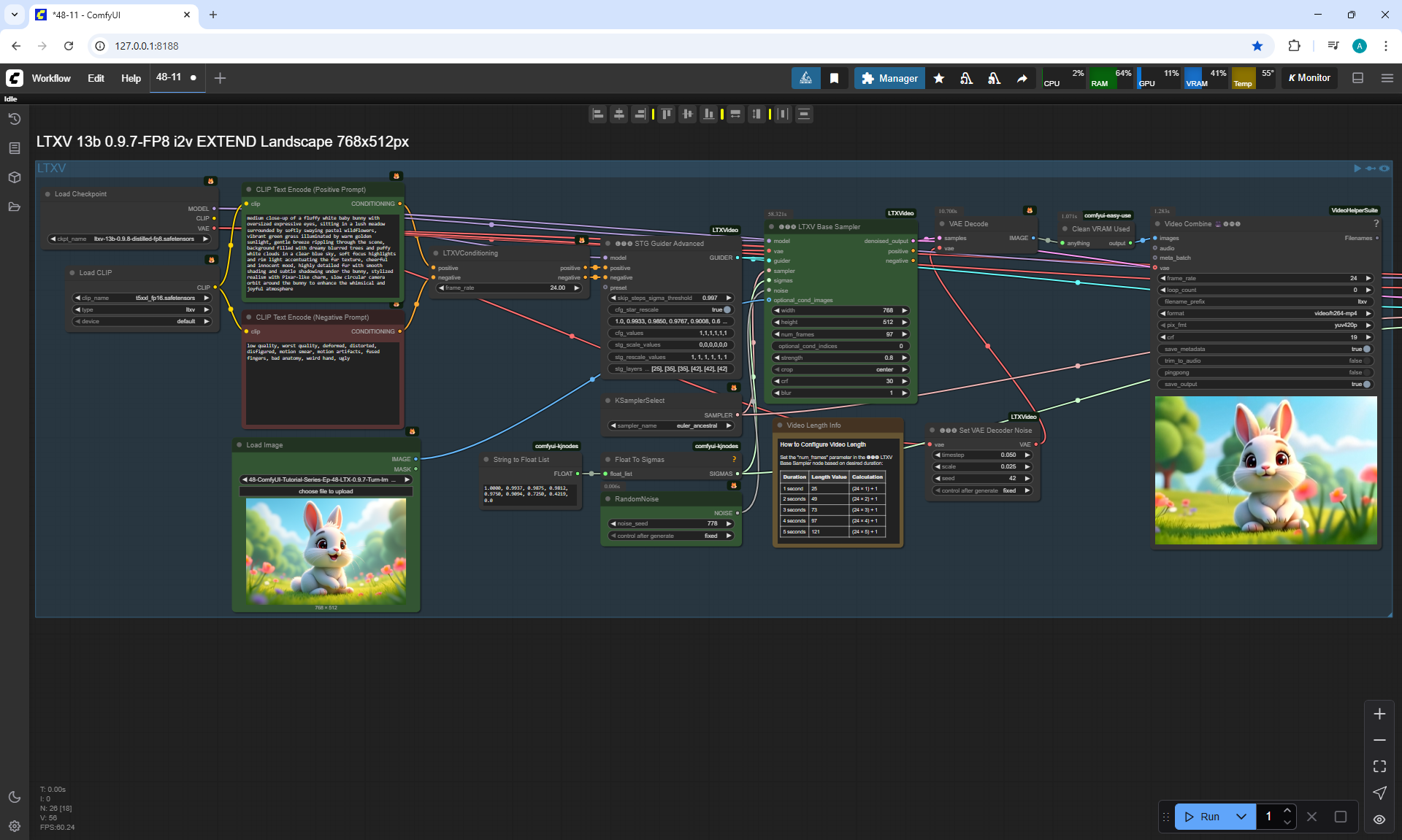1402x840 pixels.
Task: Open the workflows folder sidebar icon
Action: 14,207
